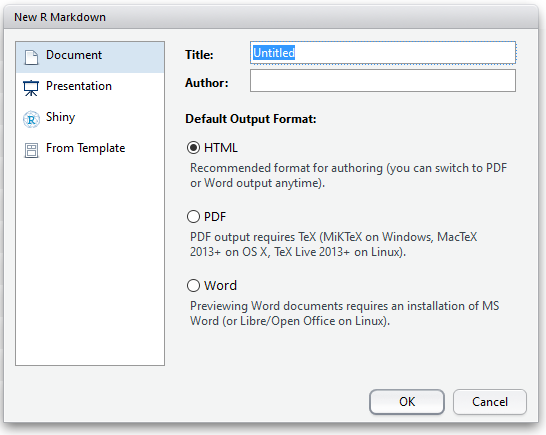Click the 'Default Output Format:' heading
This screenshot has width=546, height=435.
coord(251,119)
